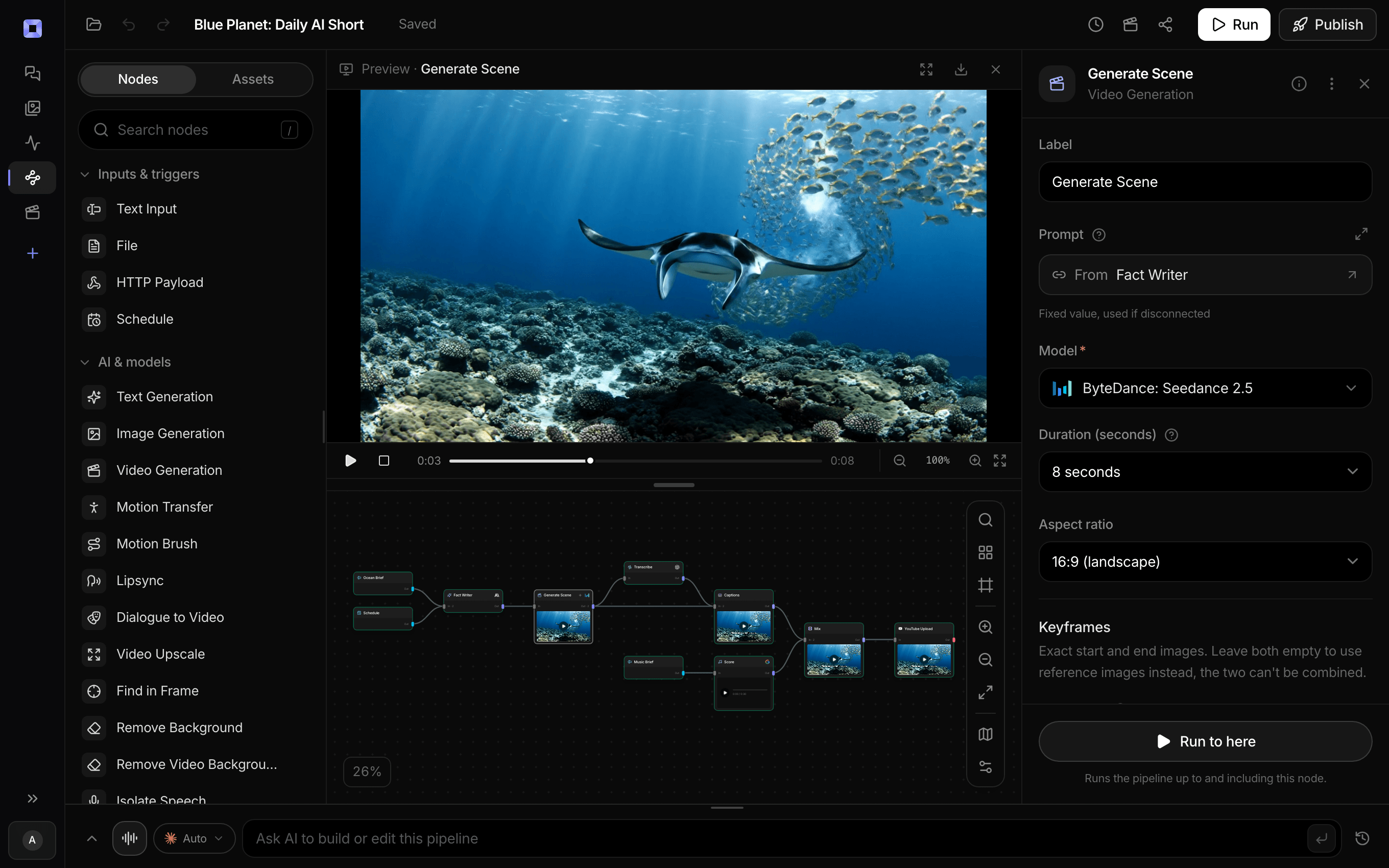The height and width of the screenshot is (868, 1389).
Task: Zoom out on the canvas
Action: 986,660
